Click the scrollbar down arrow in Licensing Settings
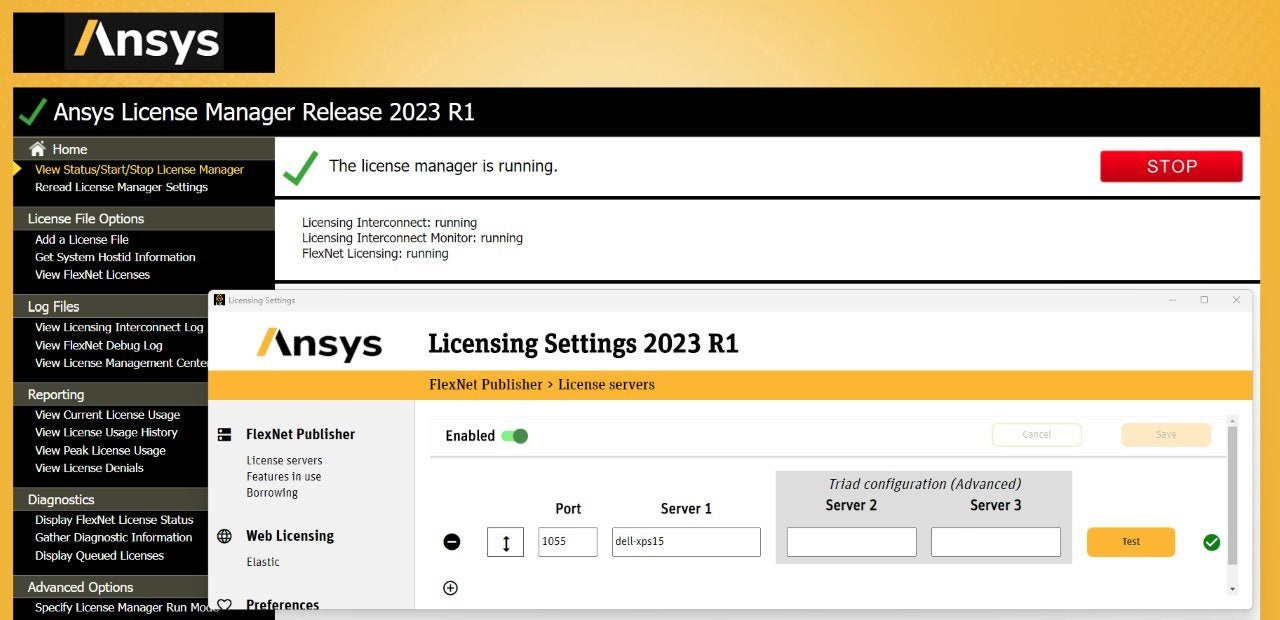This screenshot has height=620, width=1280. pyautogui.click(x=1233, y=590)
